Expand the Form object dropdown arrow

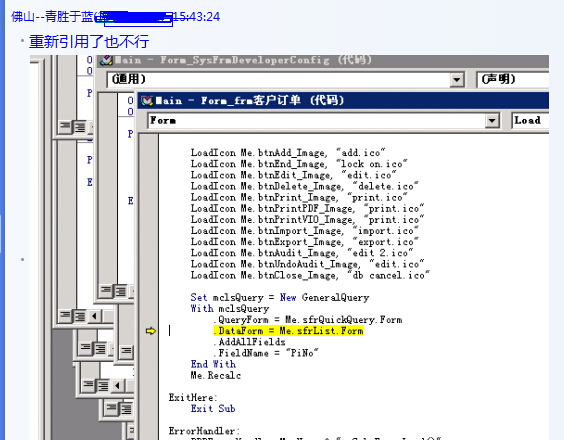pyautogui.click(x=492, y=121)
